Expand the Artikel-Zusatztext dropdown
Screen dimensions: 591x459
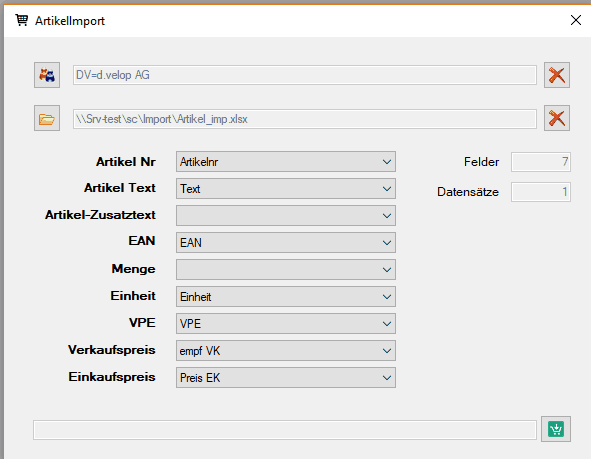click(x=286, y=216)
